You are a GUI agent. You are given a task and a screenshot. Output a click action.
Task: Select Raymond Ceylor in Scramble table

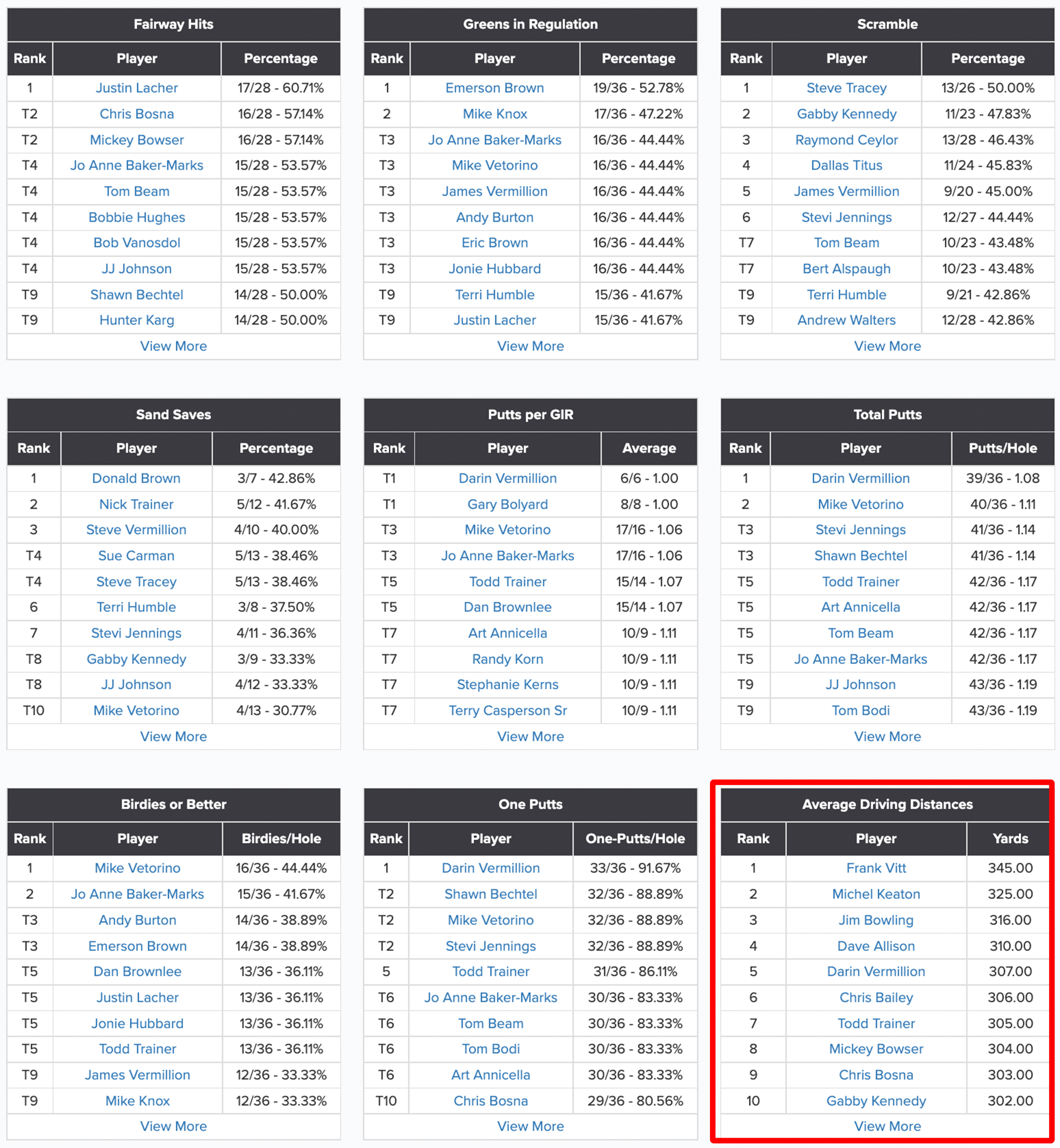click(846, 139)
